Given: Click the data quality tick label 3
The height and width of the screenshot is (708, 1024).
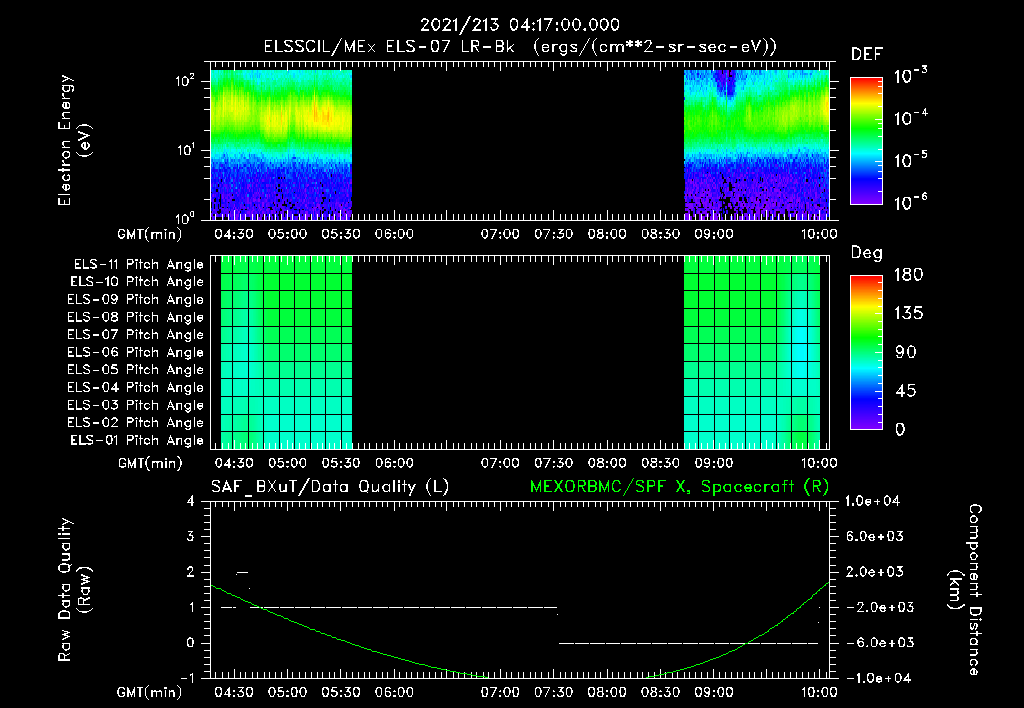Looking at the screenshot, I should pyautogui.click(x=190, y=536).
